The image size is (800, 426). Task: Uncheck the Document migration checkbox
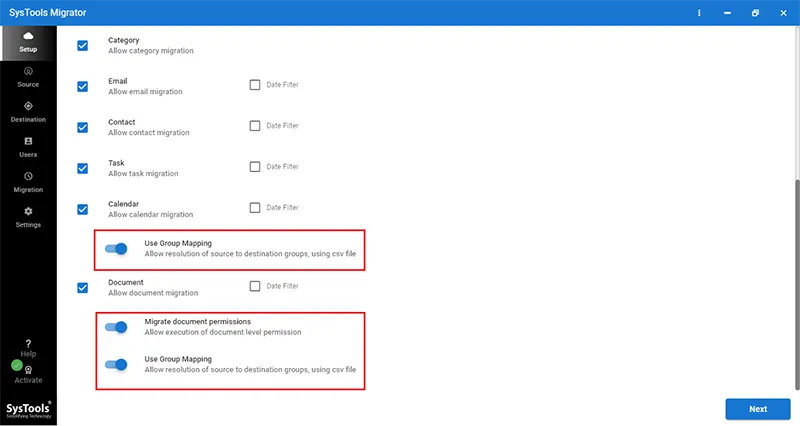[x=82, y=288]
